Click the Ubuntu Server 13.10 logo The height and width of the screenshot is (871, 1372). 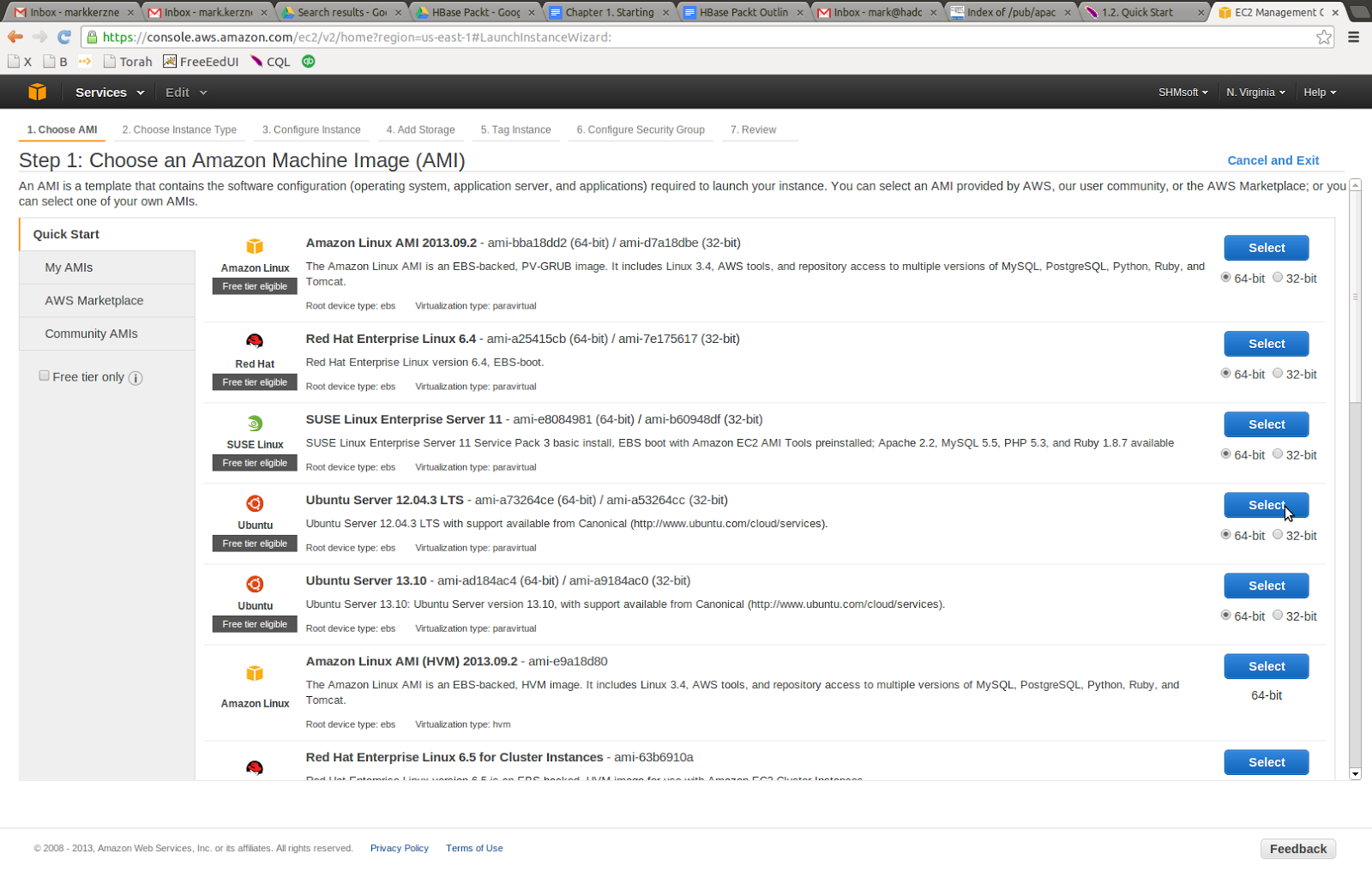click(x=255, y=584)
